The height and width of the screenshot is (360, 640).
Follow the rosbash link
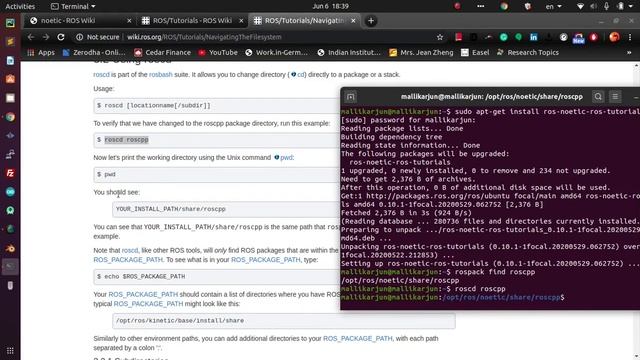160,75
